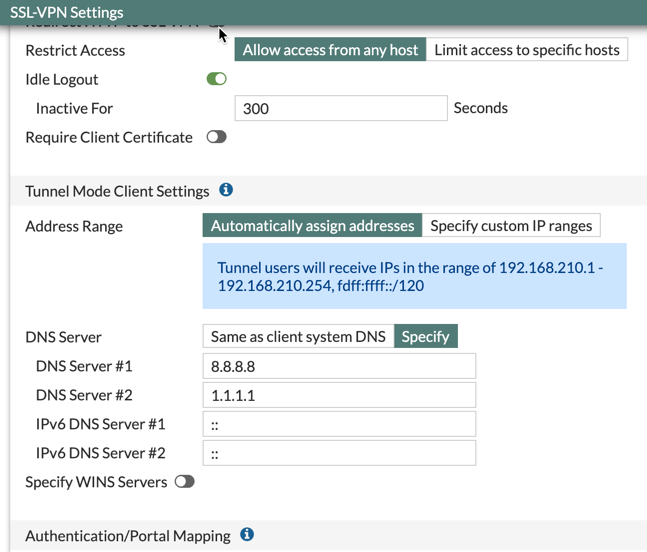Enable the Specify WINS Servers toggle
Screen dimensions: 647x552
(x=184, y=481)
